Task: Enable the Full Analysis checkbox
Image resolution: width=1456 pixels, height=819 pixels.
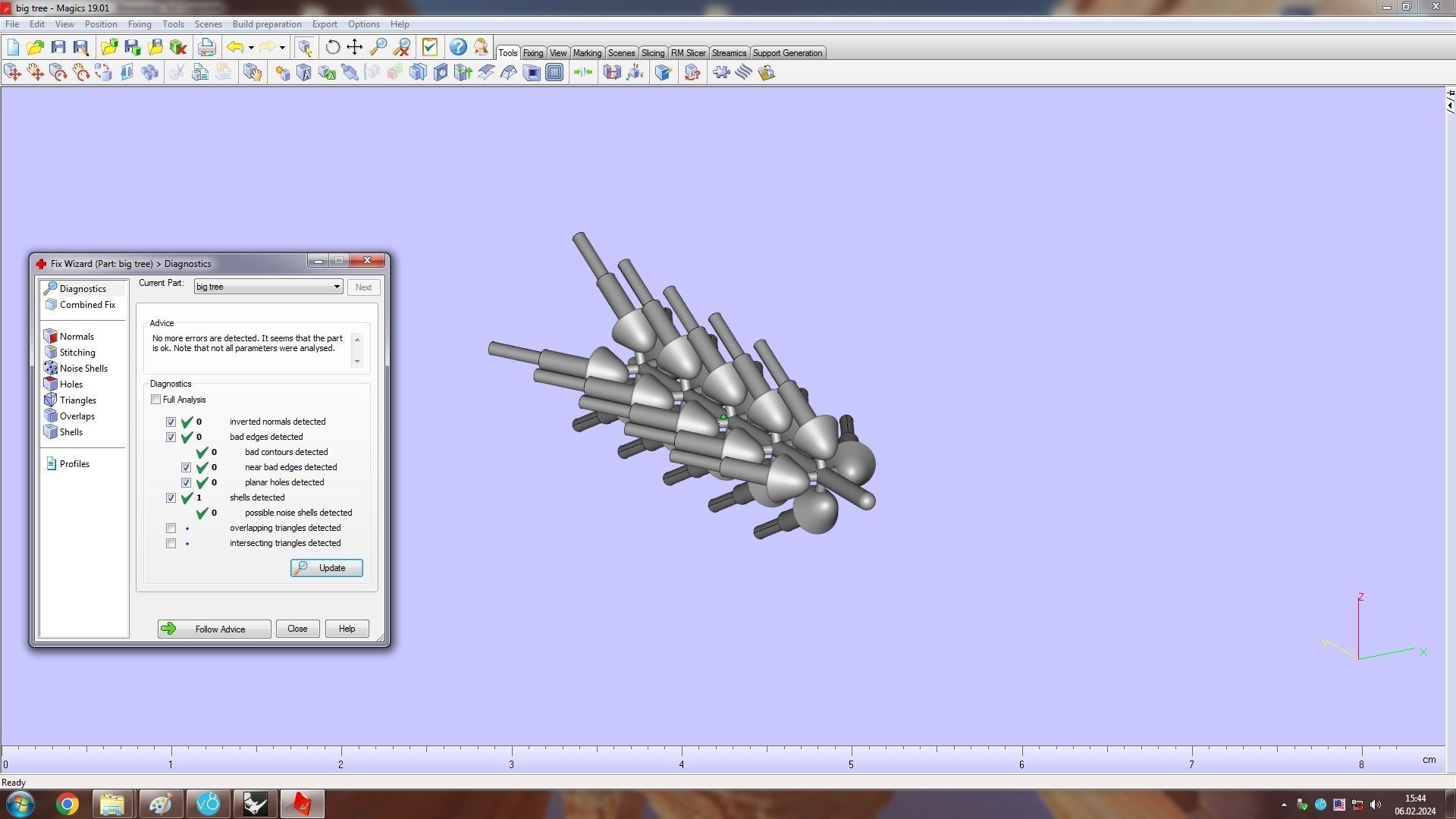Action: 156,400
